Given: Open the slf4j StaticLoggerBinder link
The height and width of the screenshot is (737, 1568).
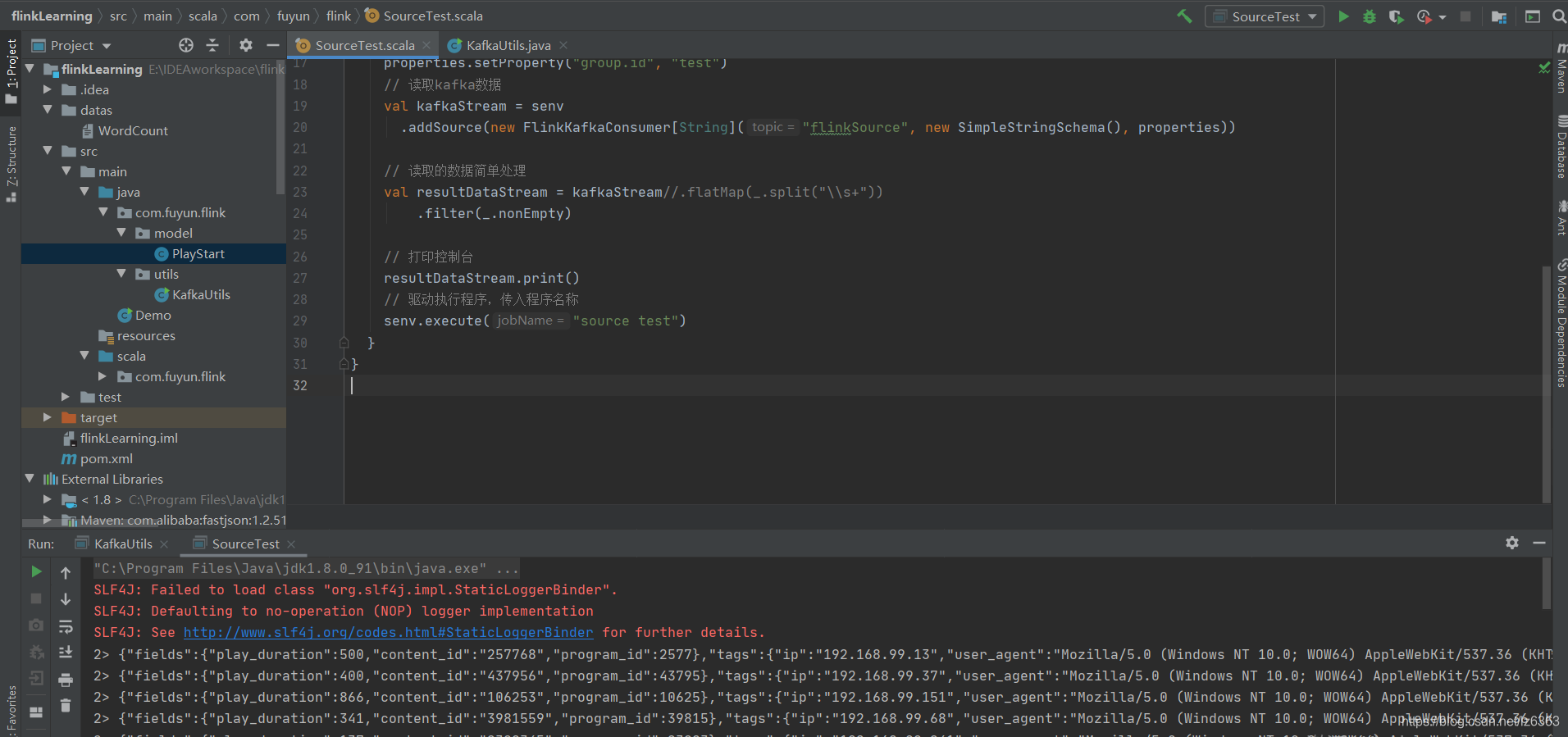Looking at the screenshot, I should point(388,632).
